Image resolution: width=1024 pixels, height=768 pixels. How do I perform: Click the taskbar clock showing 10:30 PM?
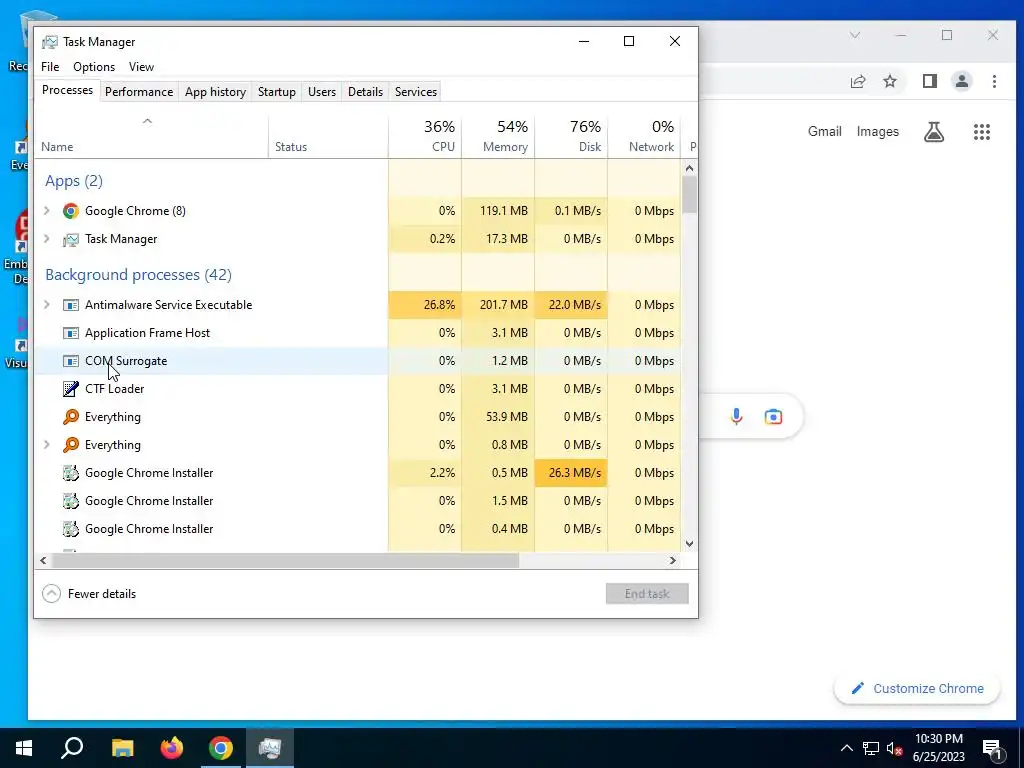[938, 748]
